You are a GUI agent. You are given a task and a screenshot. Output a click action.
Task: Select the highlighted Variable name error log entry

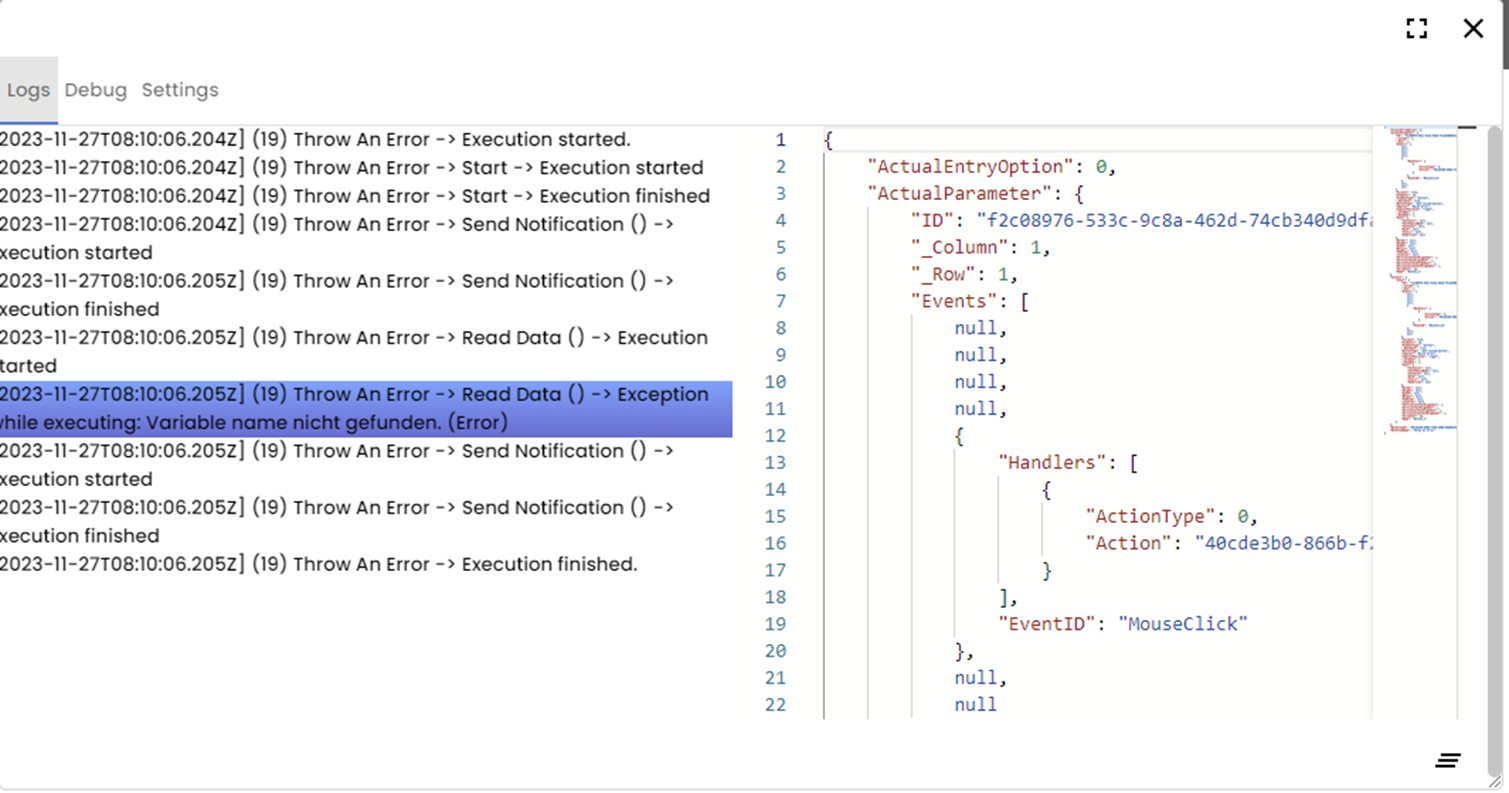pyautogui.click(x=365, y=408)
